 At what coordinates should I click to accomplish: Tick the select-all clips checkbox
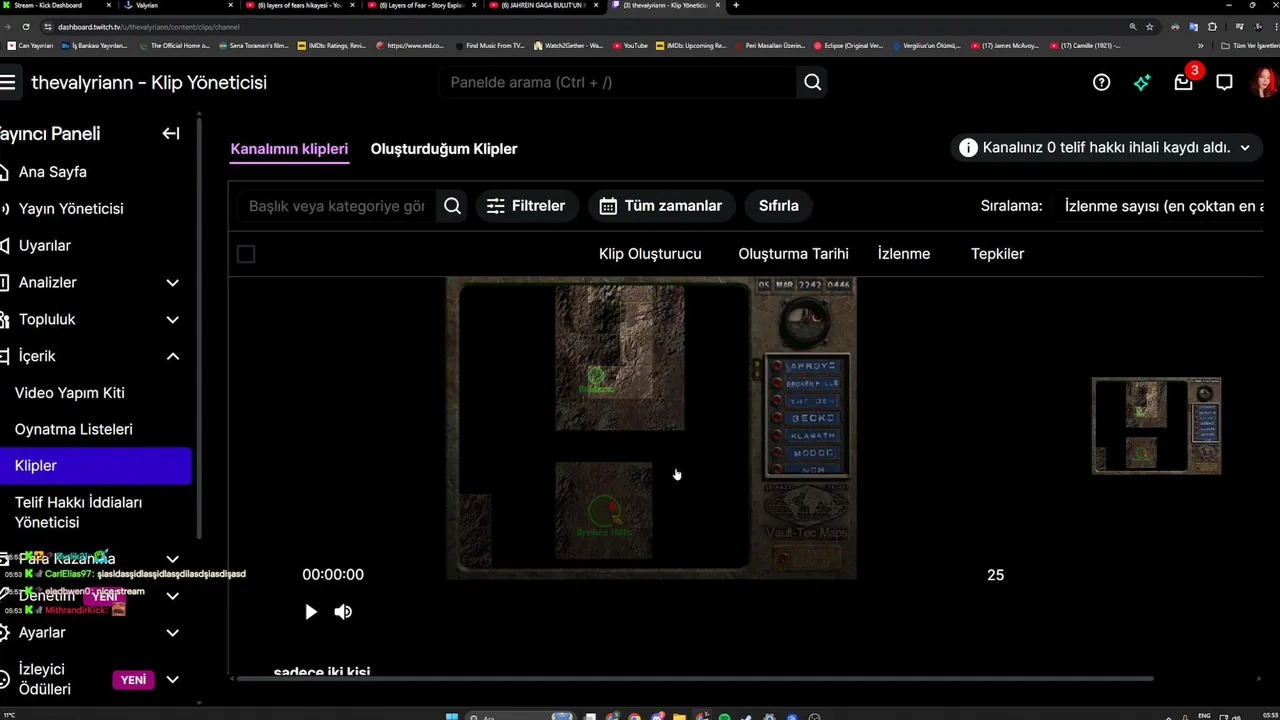246,254
